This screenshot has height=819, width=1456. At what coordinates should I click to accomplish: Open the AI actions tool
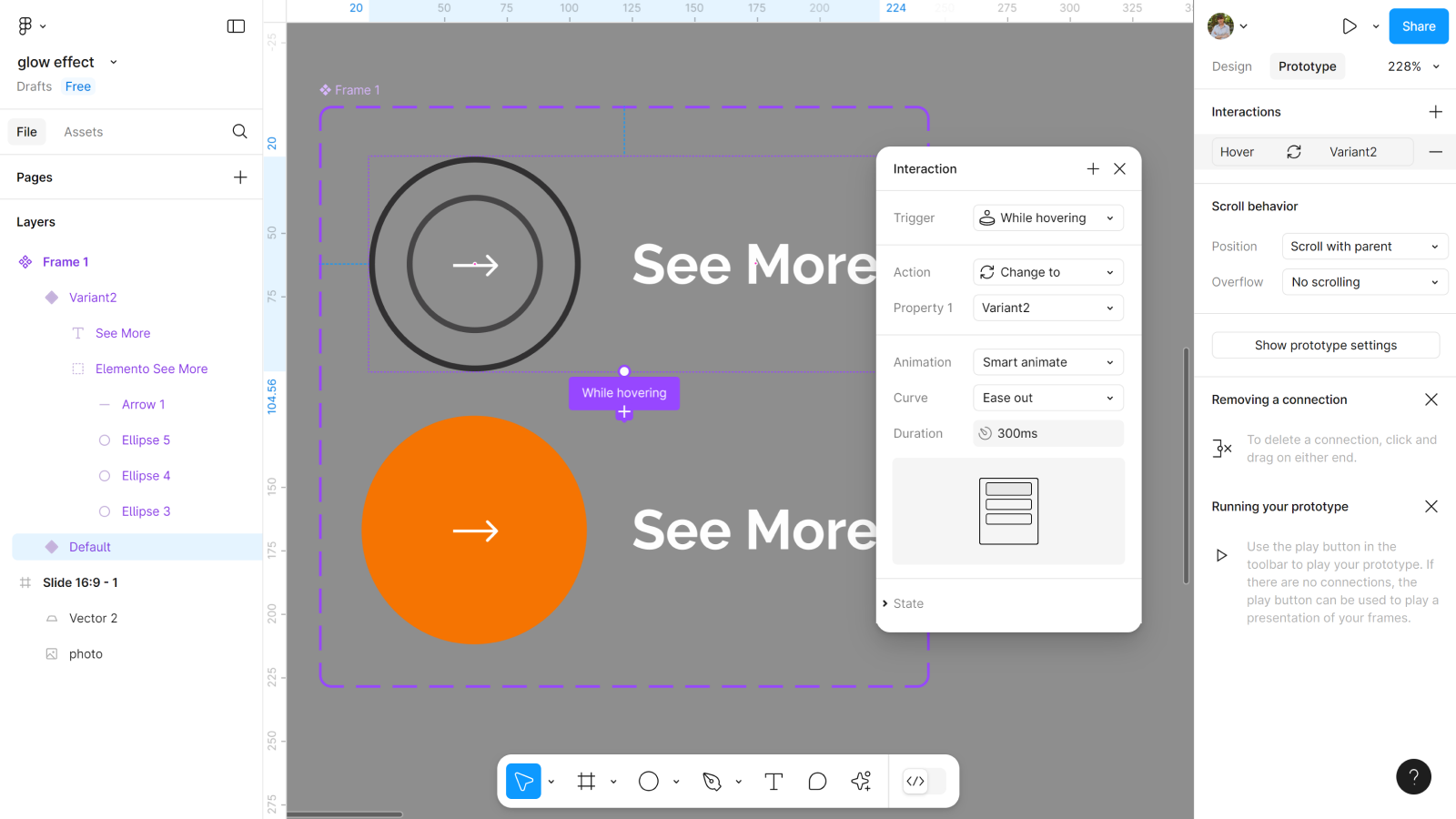[x=861, y=782]
